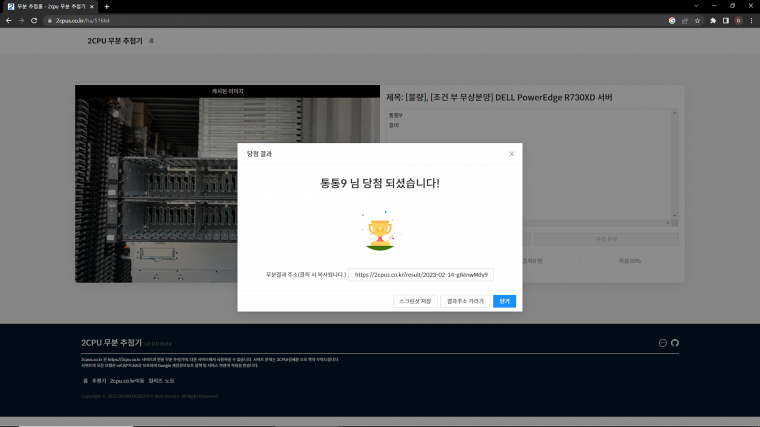Screen dimensions: 760x427
Task: Click the 홈 footer link
Action: 85,381
